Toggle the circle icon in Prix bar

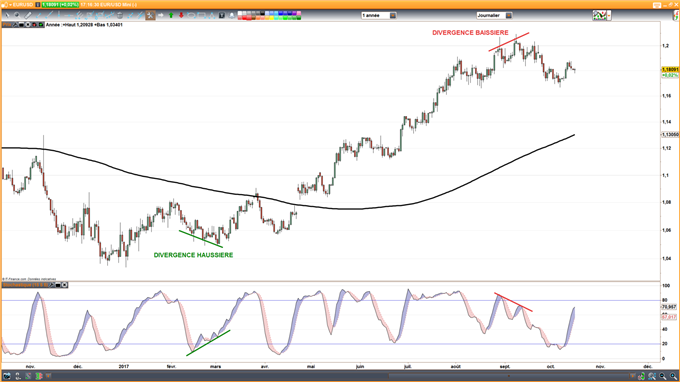click(28, 25)
